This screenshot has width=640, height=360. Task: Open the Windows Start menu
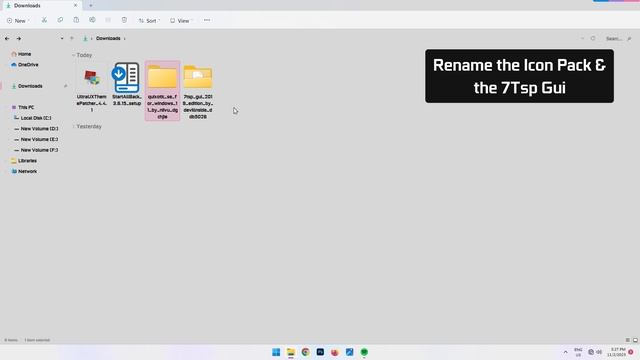(276, 352)
